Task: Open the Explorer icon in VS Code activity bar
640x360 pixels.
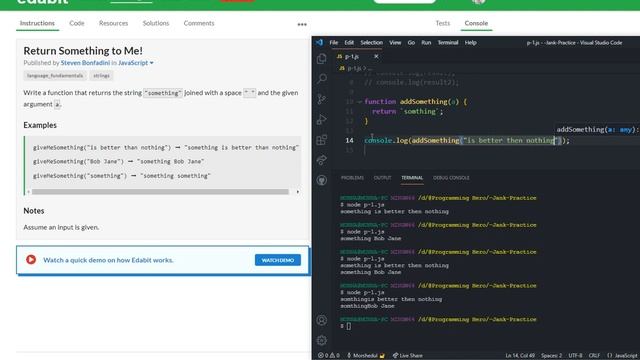Action: (322, 59)
